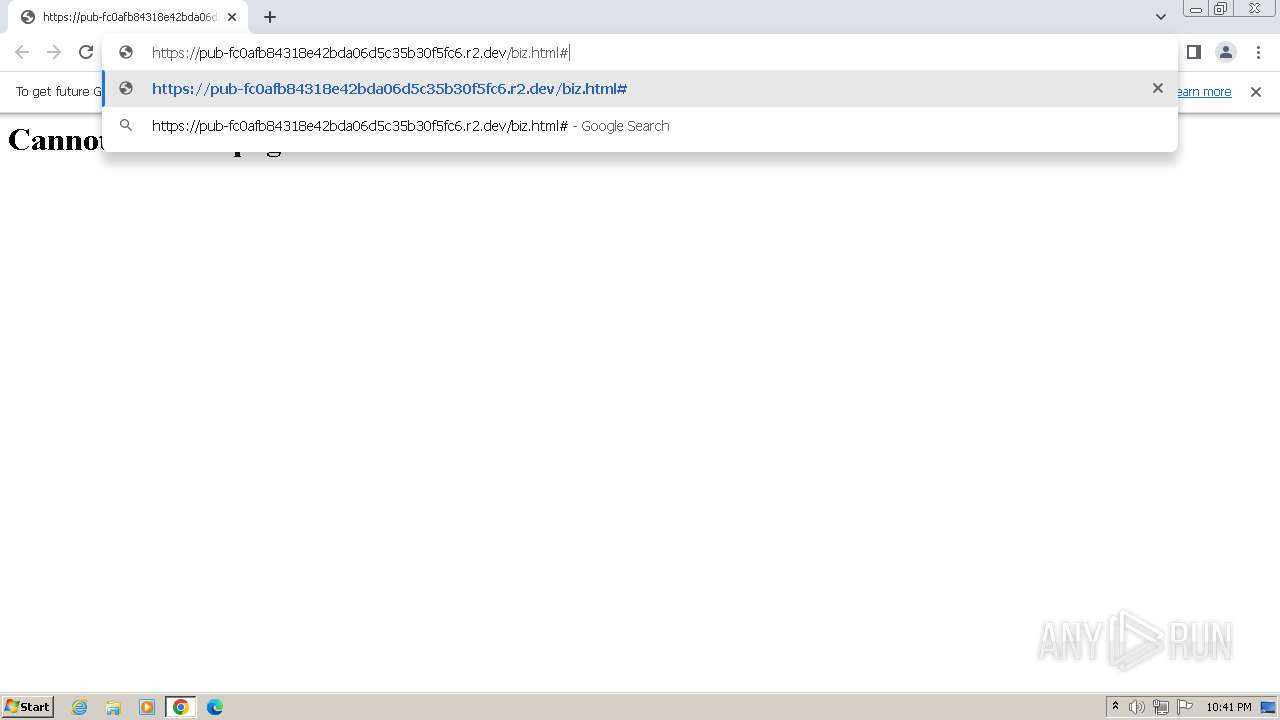The image size is (1280, 720).
Task: Go forward to next page
Action: tap(54, 52)
